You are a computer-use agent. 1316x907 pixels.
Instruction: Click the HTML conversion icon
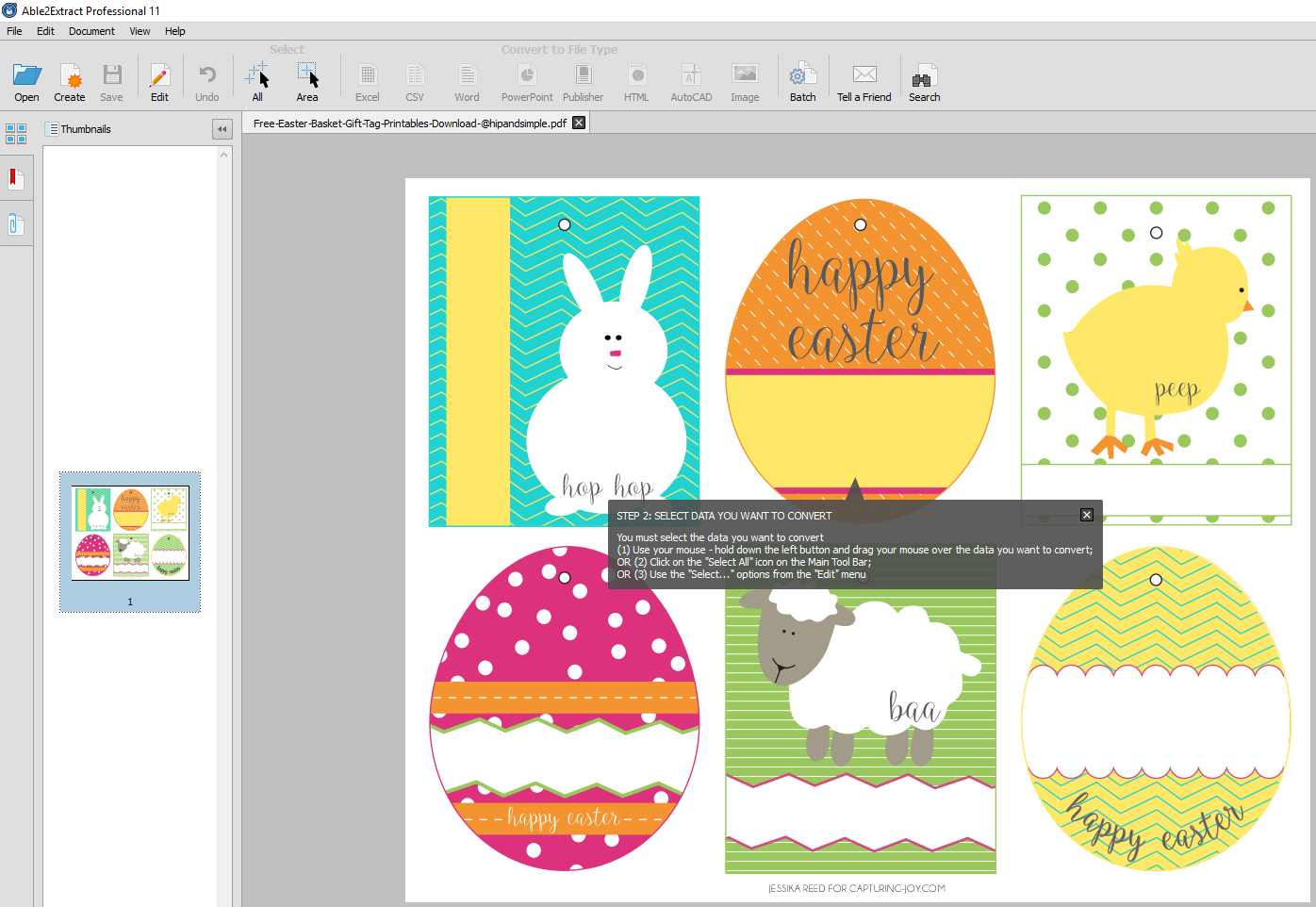[x=636, y=82]
